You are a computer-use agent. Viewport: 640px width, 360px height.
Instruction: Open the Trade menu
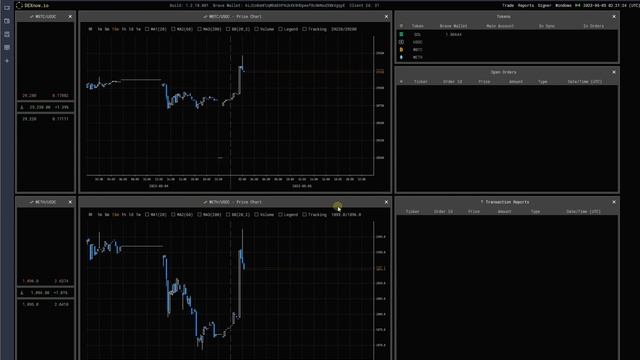coord(508,6)
